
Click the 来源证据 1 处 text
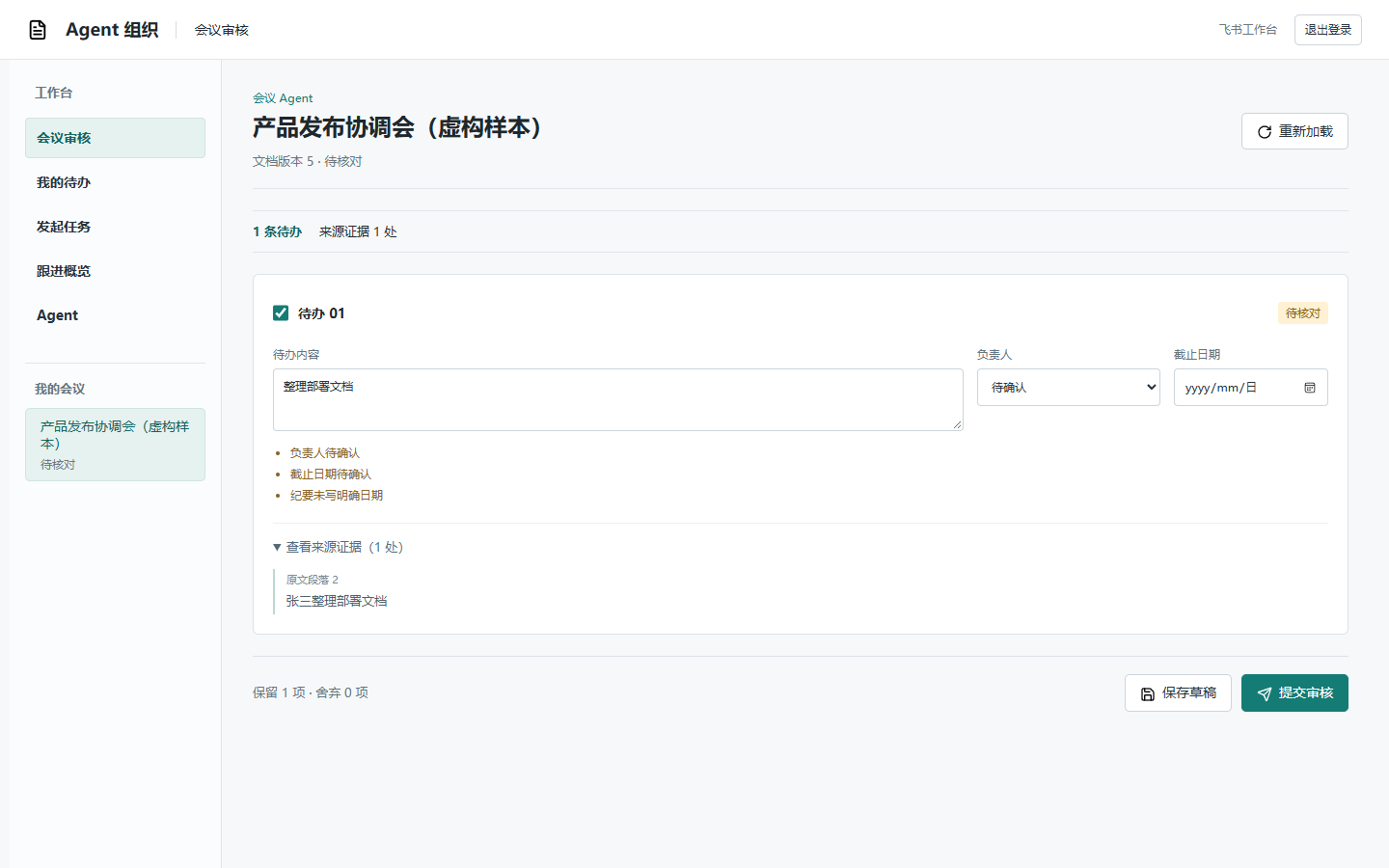(x=358, y=231)
